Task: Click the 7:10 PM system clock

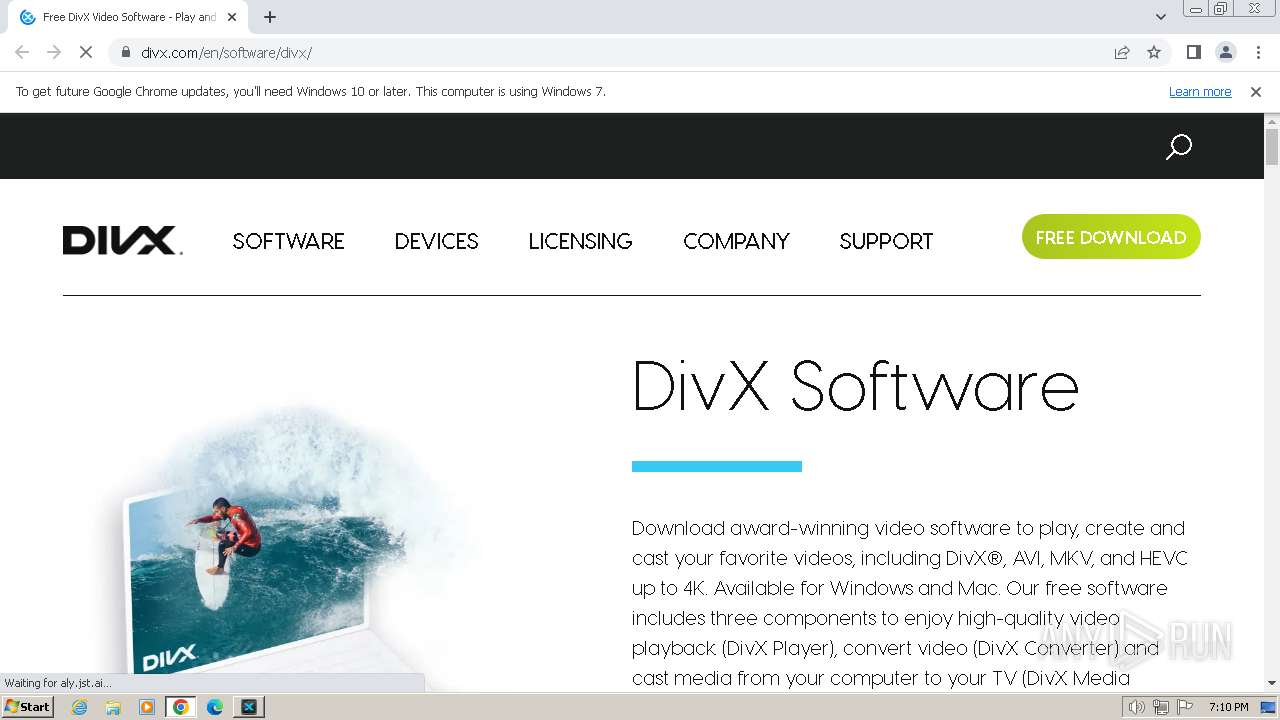Action: (1229, 707)
